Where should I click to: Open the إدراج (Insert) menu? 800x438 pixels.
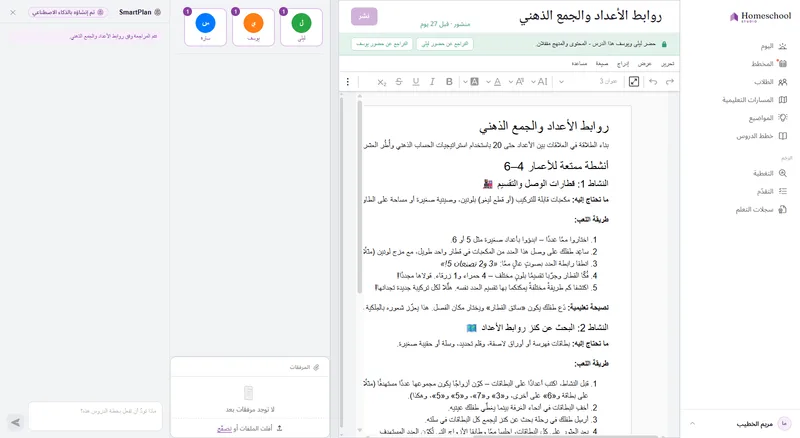pyautogui.click(x=623, y=64)
